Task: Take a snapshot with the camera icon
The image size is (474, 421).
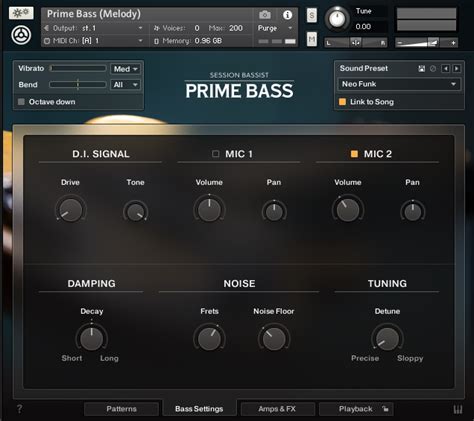Action: tap(265, 15)
